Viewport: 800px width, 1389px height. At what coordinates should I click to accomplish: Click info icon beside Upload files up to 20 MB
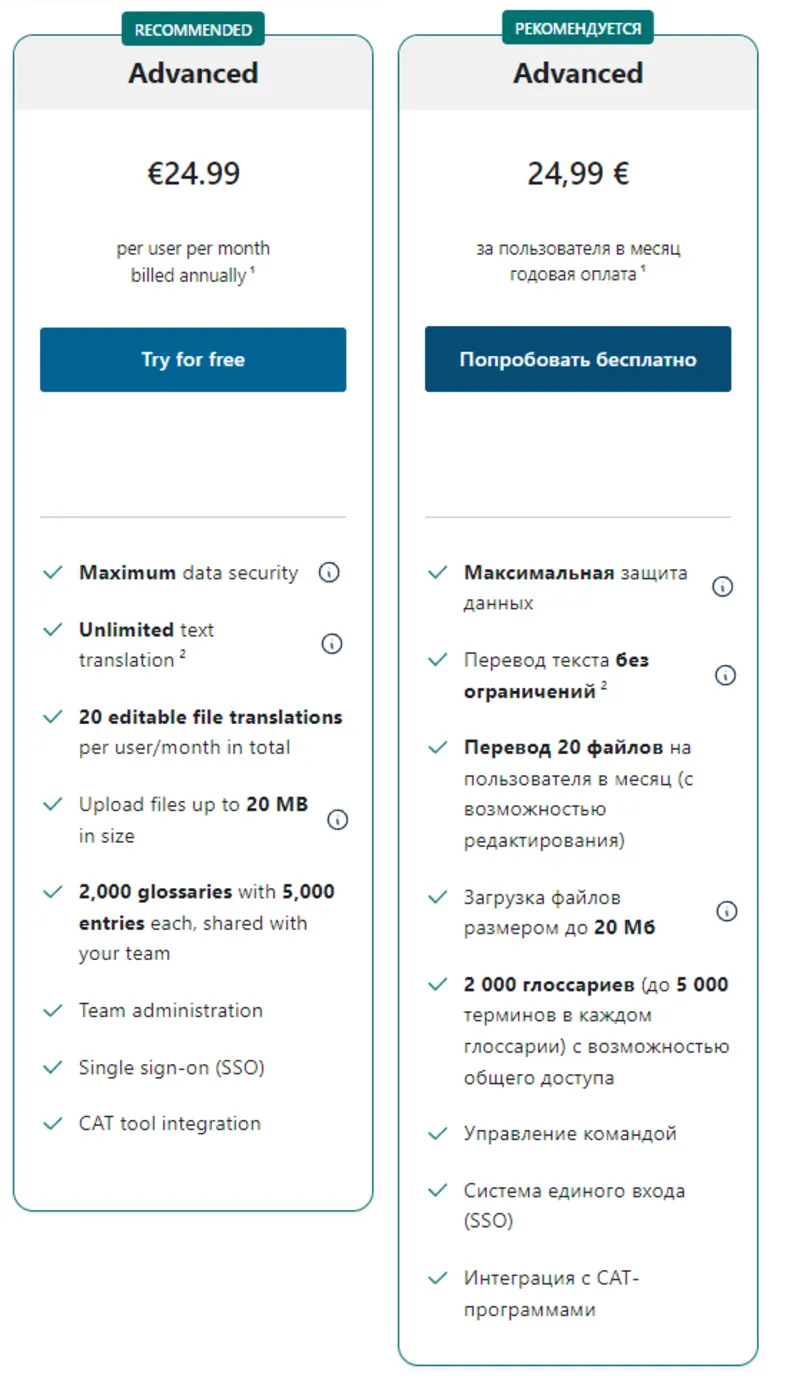tap(338, 820)
